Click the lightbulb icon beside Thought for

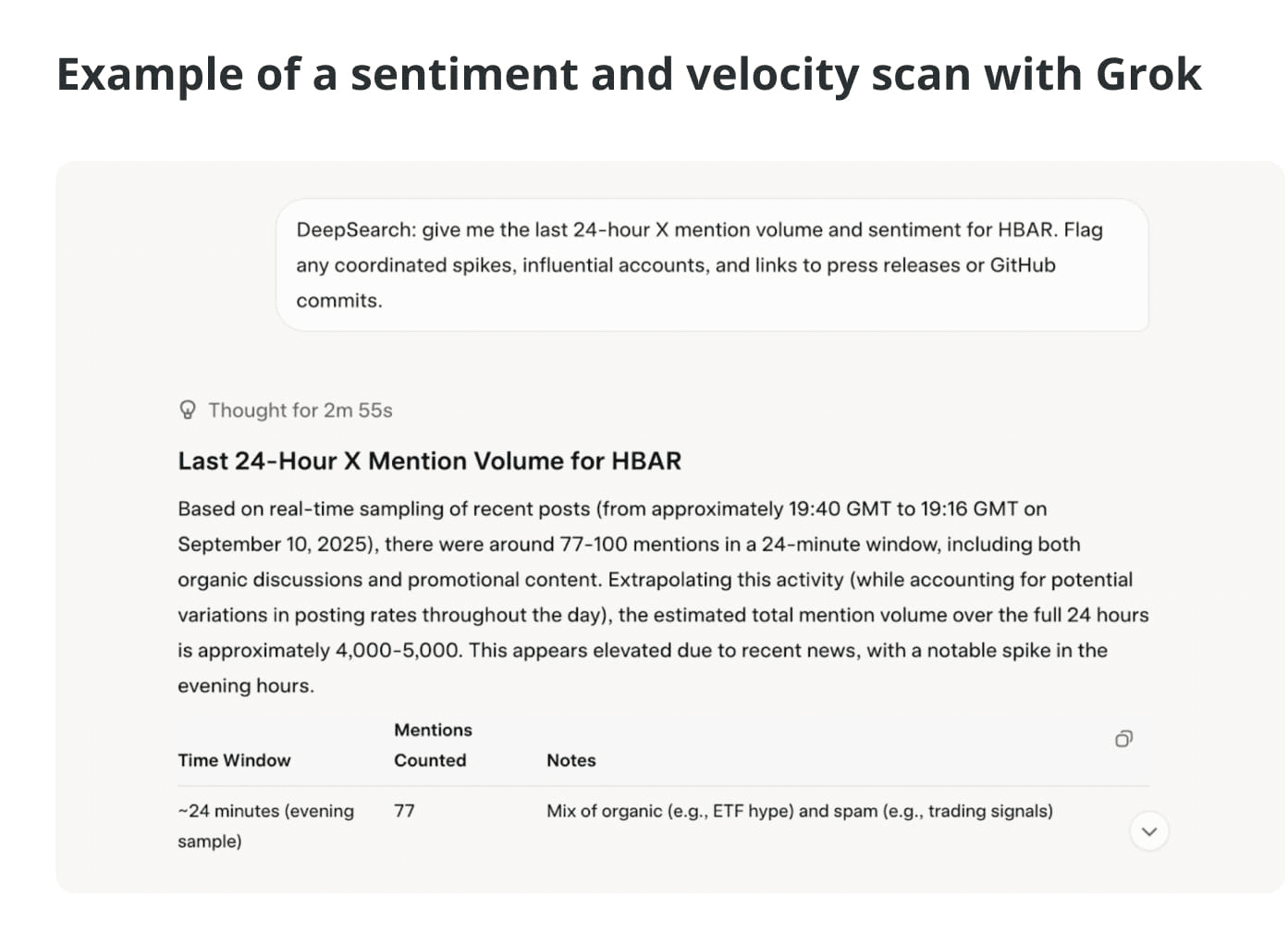[x=188, y=410]
